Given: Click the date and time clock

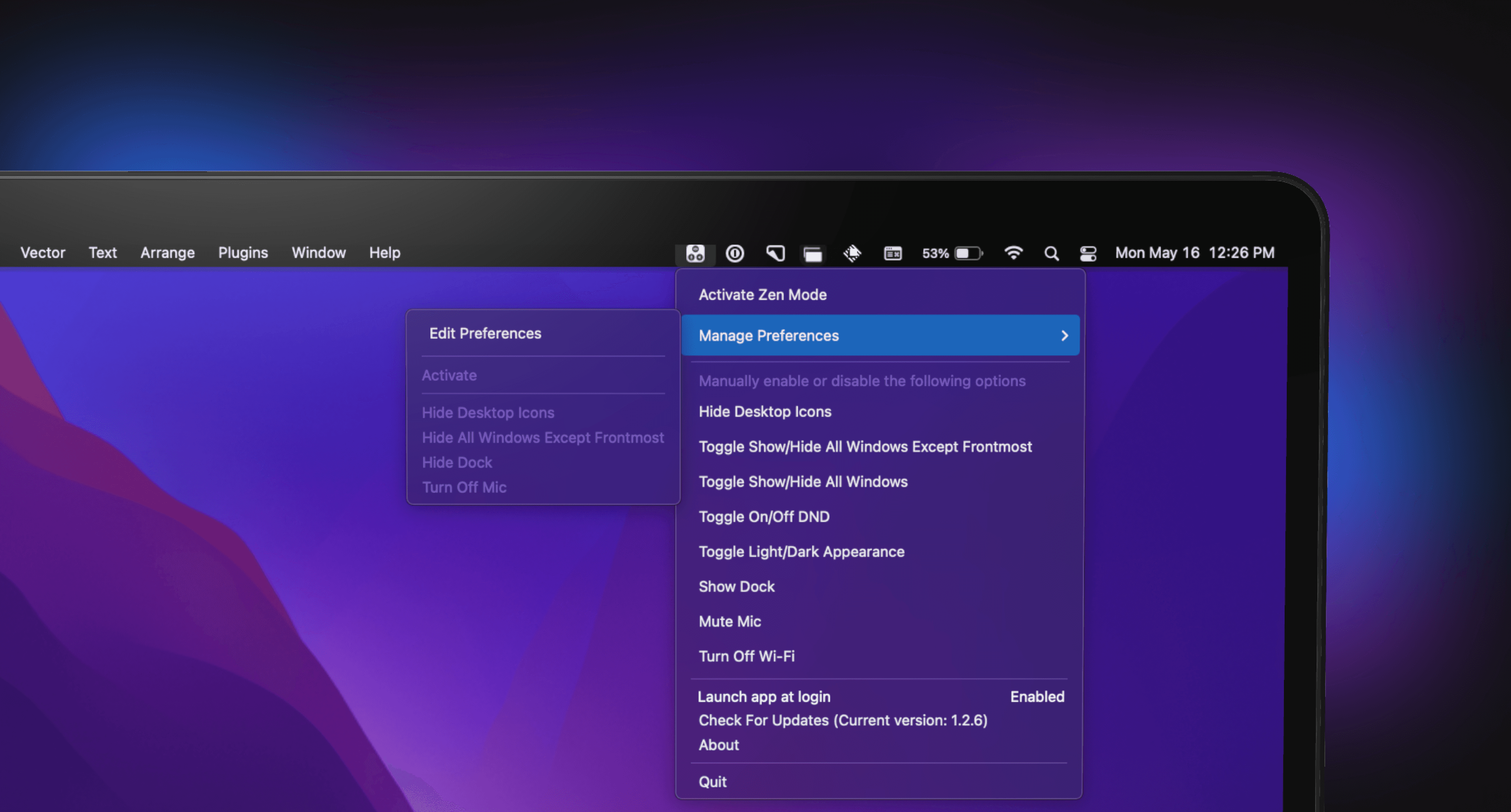Looking at the screenshot, I should (x=1194, y=253).
